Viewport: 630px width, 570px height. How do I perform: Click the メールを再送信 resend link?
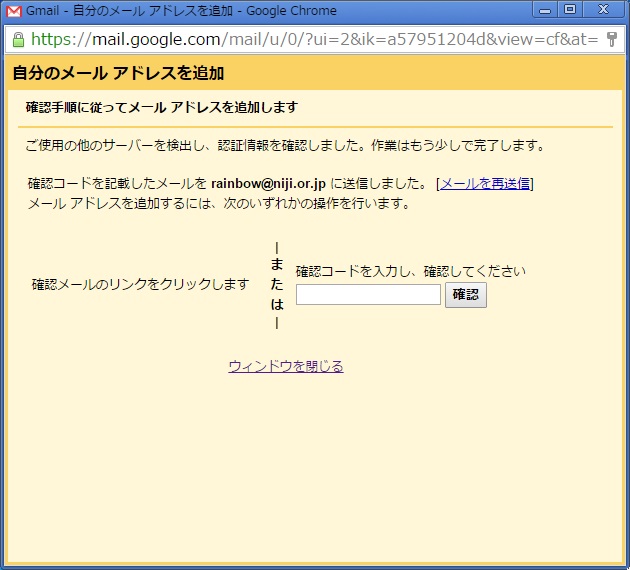(485, 184)
